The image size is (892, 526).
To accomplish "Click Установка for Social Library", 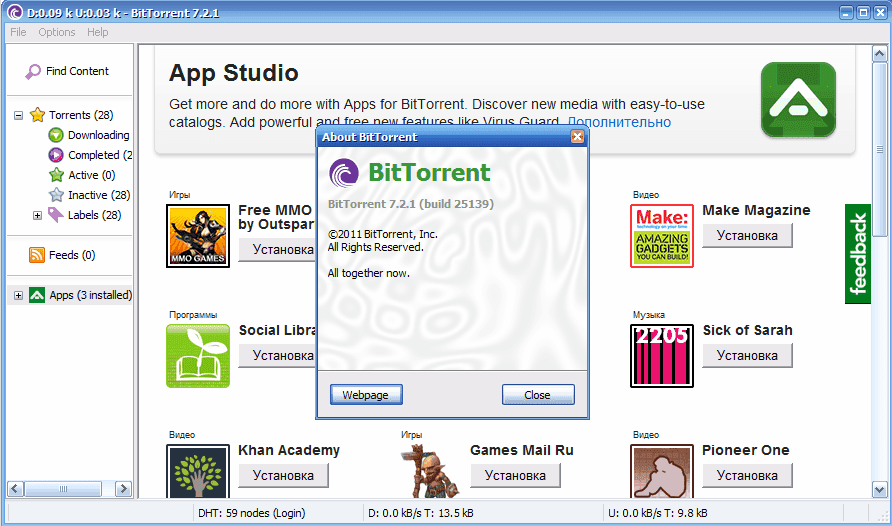I will (x=278, y=355).
